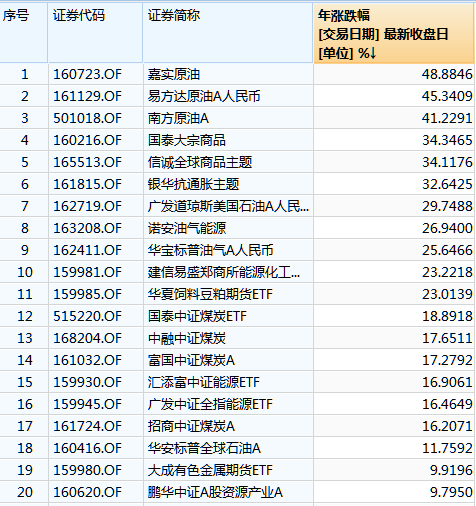The image size is (476, 506).
Task: Select fund code 159930.OF
Action: tap(88, 382)
